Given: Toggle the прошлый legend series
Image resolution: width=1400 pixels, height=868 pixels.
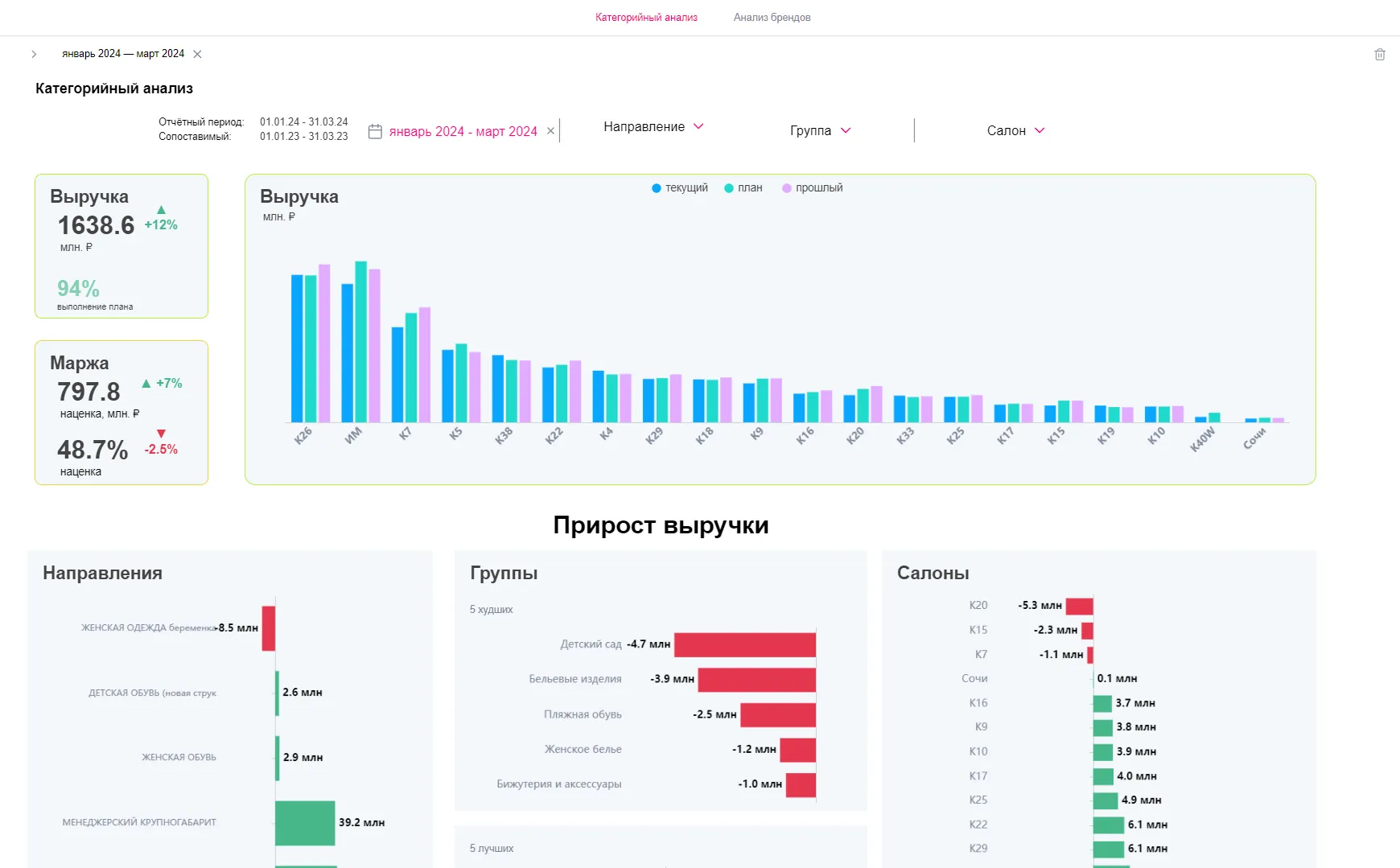Looking at the screenshot, I should (812, 188).
